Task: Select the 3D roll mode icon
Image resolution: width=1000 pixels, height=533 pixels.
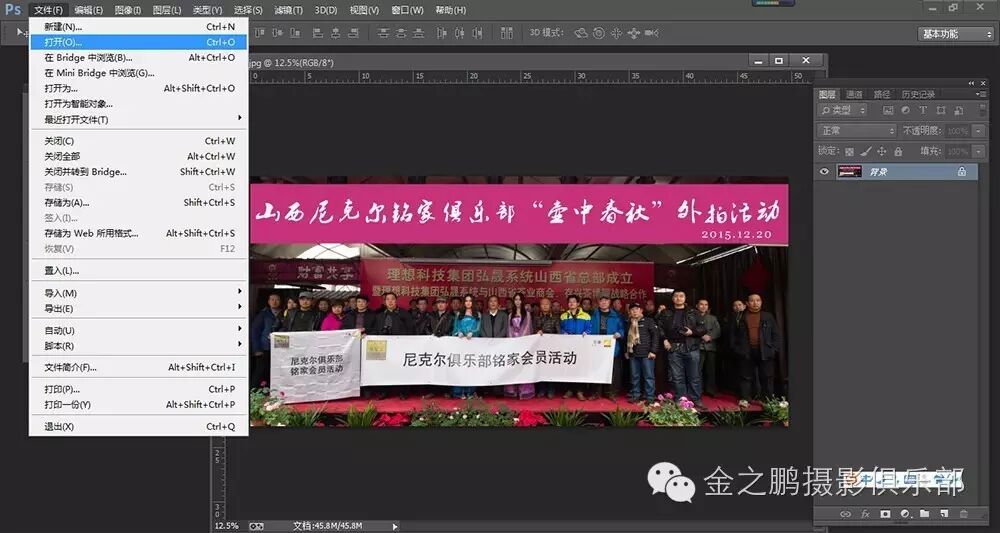Action: point(599,33)
